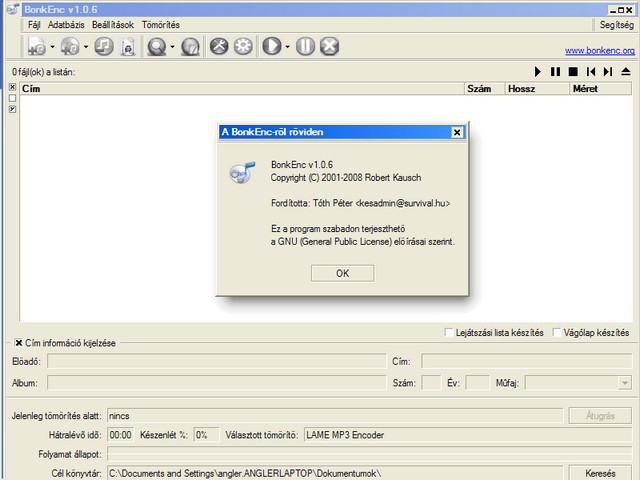Click the Készenlét 0% value
The width and height of the screenshot is (640, 480).
206,435
